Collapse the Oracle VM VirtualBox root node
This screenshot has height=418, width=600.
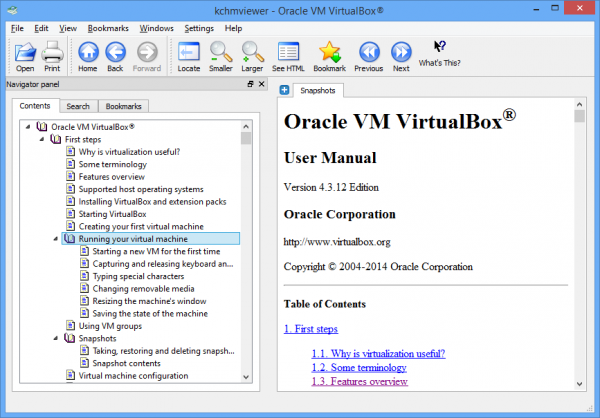point(28,127)
